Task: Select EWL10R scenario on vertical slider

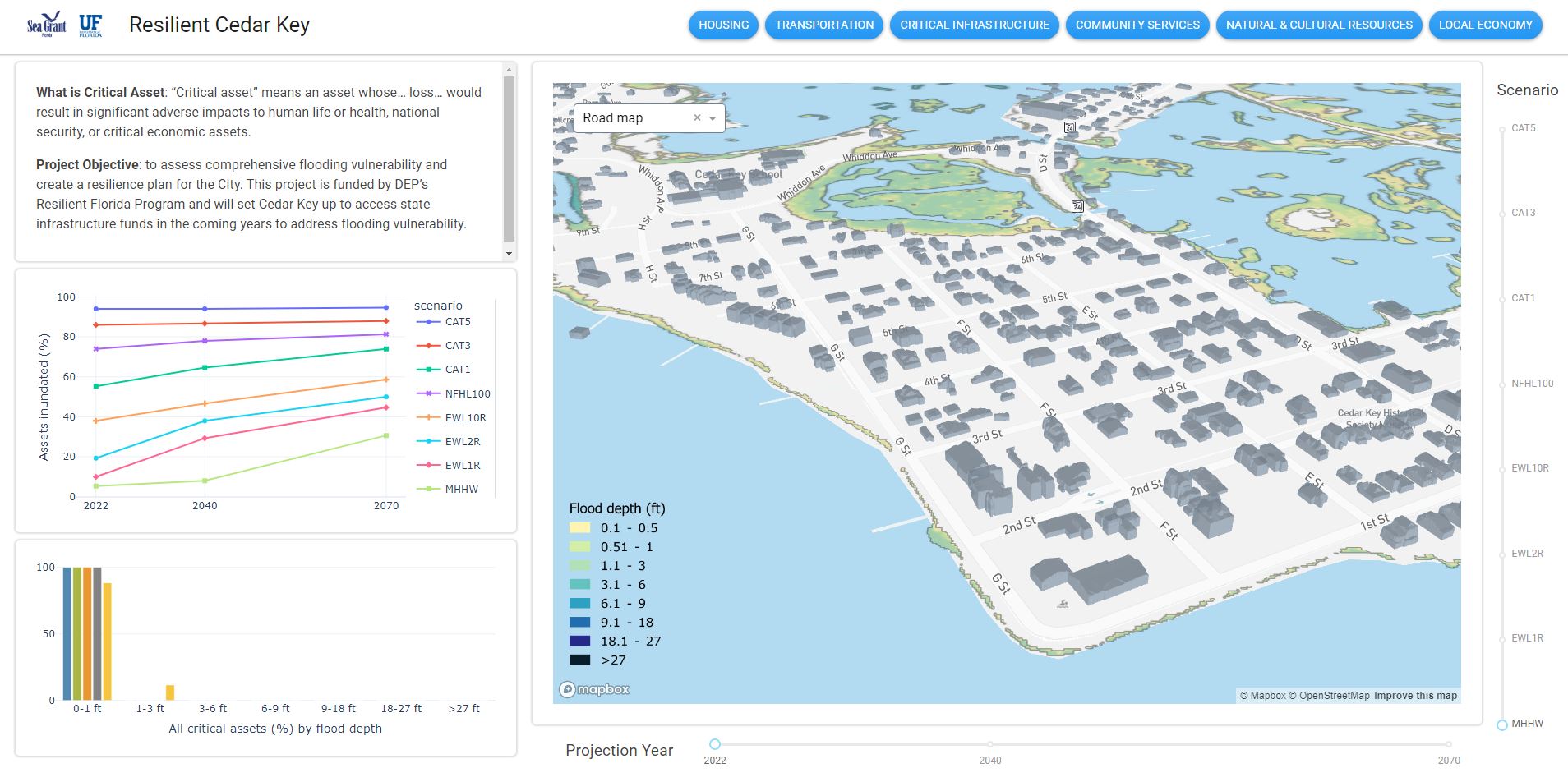Action: click(1502, 468)
